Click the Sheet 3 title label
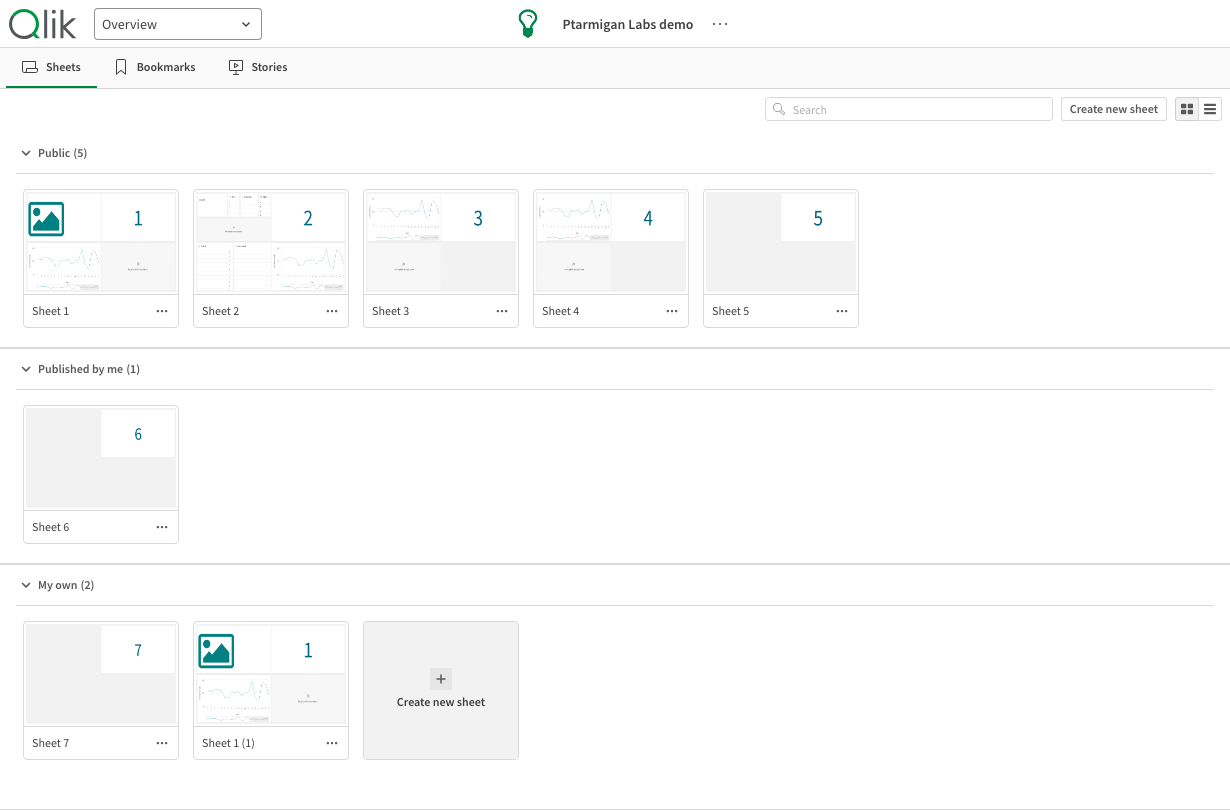 tap(391, 311)
